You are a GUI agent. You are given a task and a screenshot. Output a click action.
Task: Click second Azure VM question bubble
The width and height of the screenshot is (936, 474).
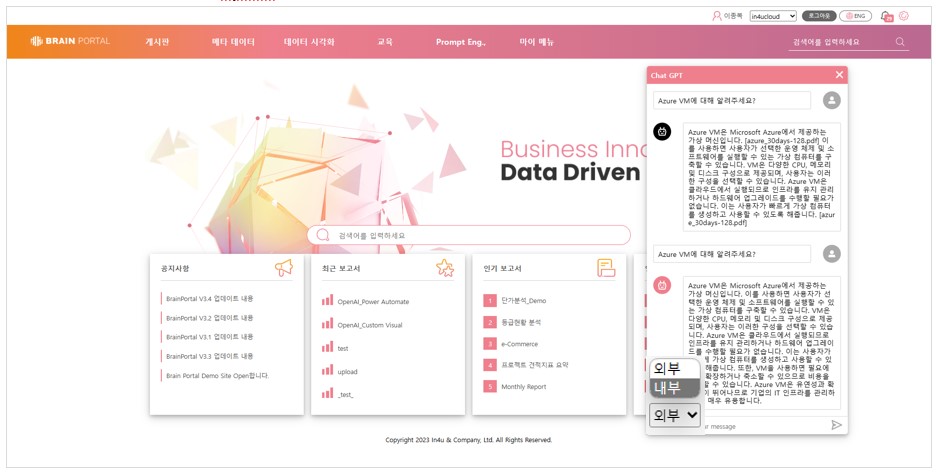click(x=732, y=254)
